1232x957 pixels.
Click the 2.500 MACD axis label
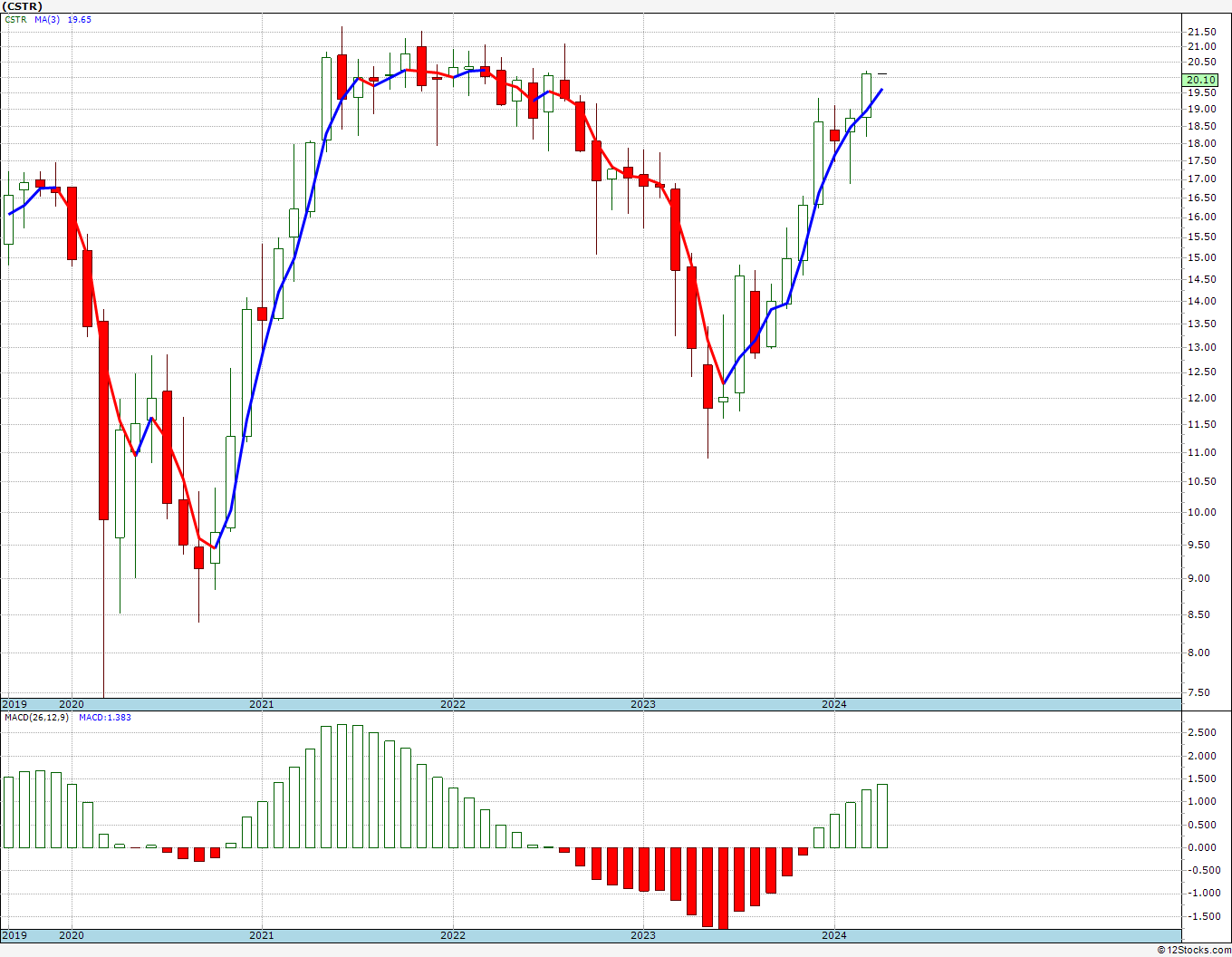coord(1204,732)
